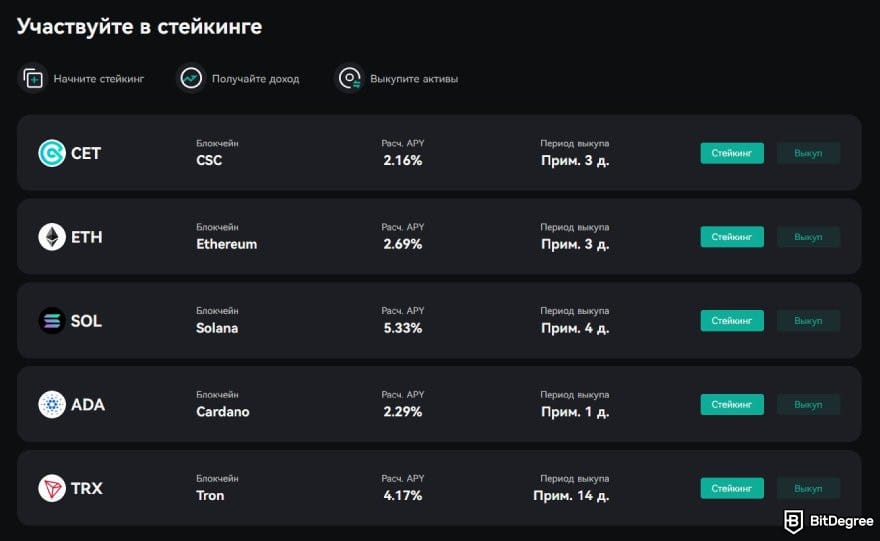The image size is (880, 541).
Task: Select the CET ticker text
Action: pyautogui.click(x=86, y=153)
